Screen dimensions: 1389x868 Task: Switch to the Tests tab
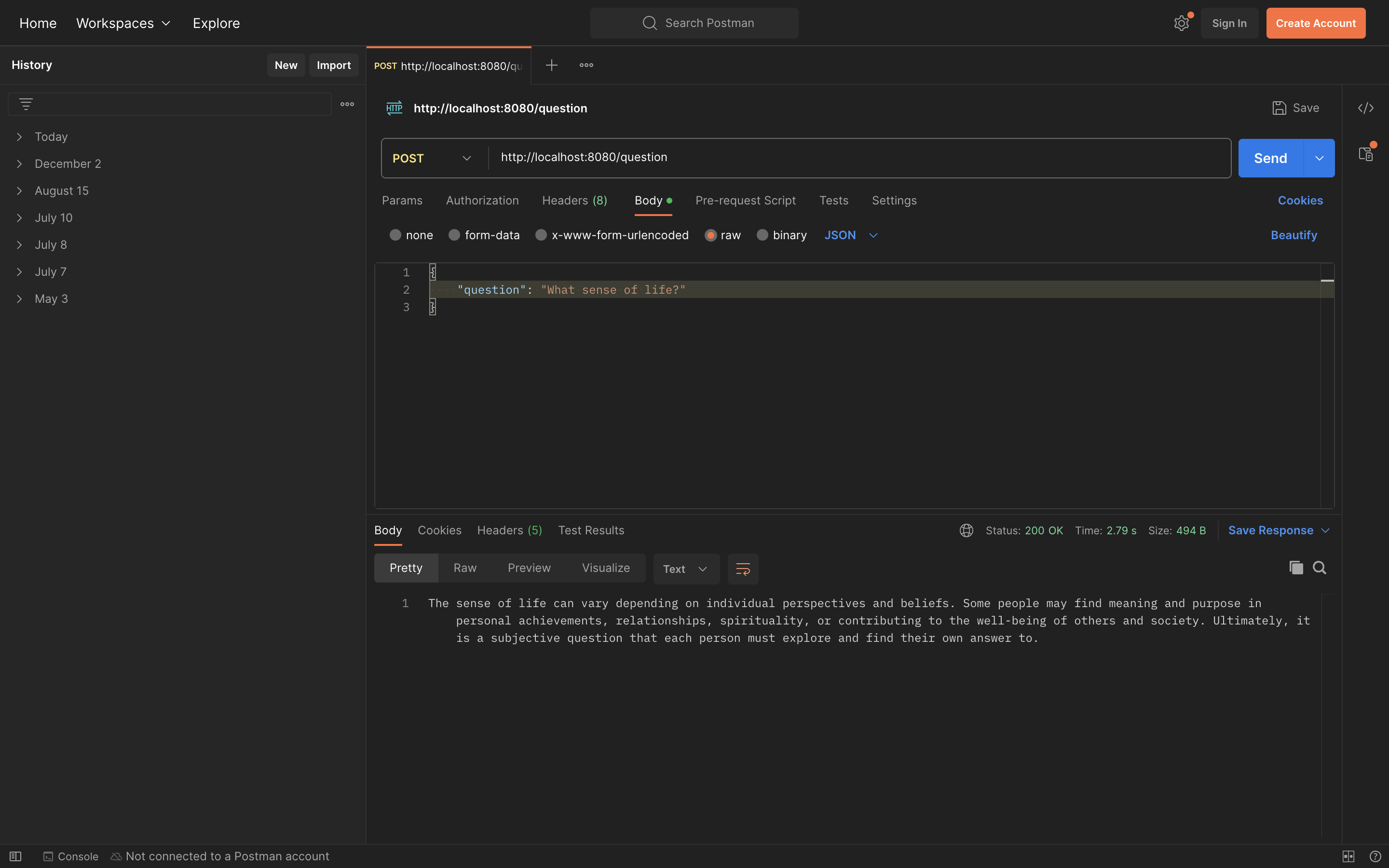click(833, 200)
